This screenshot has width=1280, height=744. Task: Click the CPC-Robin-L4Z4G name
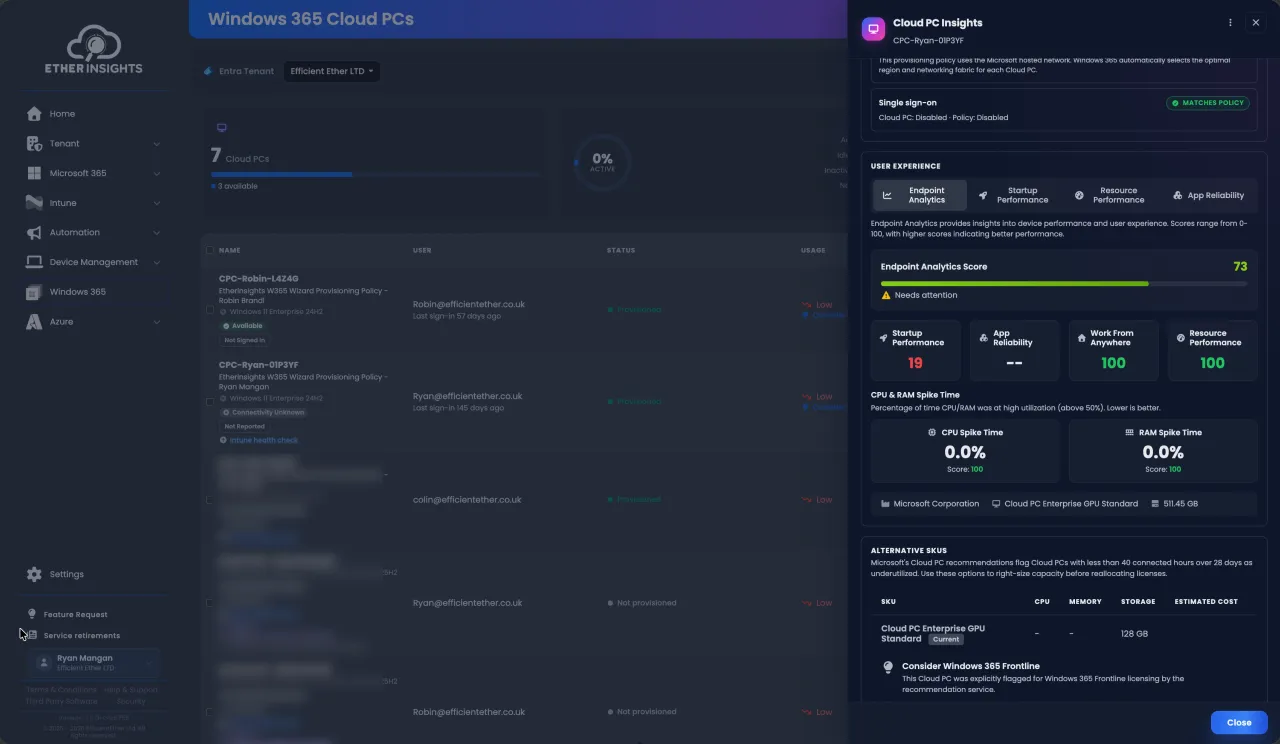(259, 279)
